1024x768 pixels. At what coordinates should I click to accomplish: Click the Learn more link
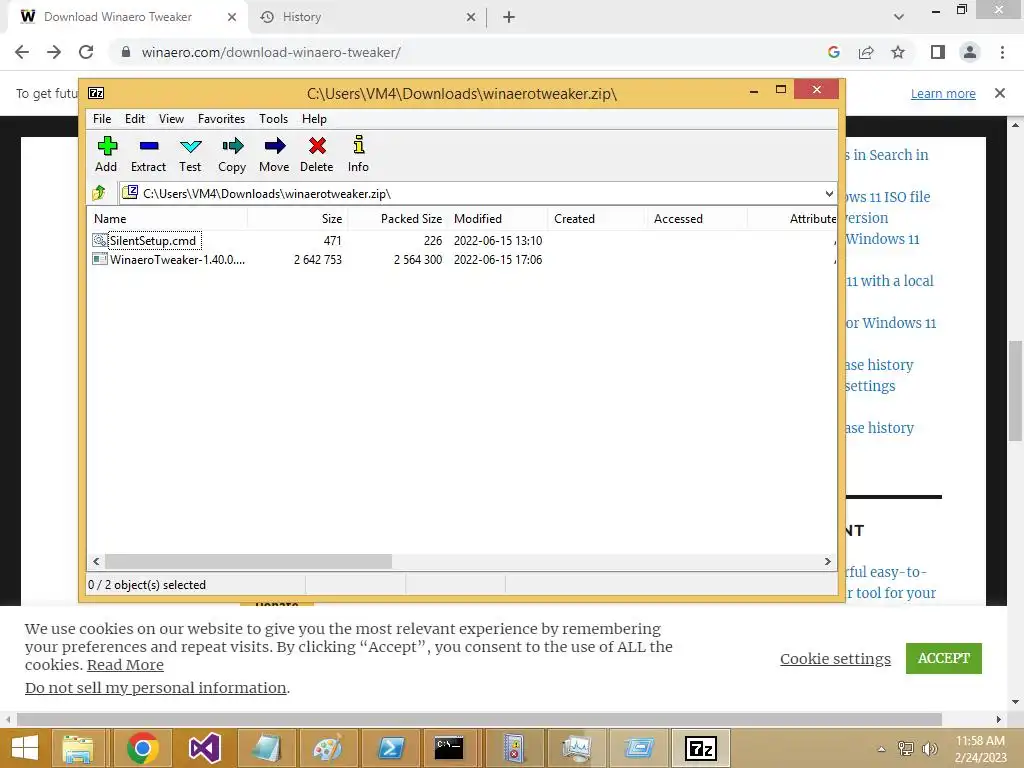tap(943, 93)
